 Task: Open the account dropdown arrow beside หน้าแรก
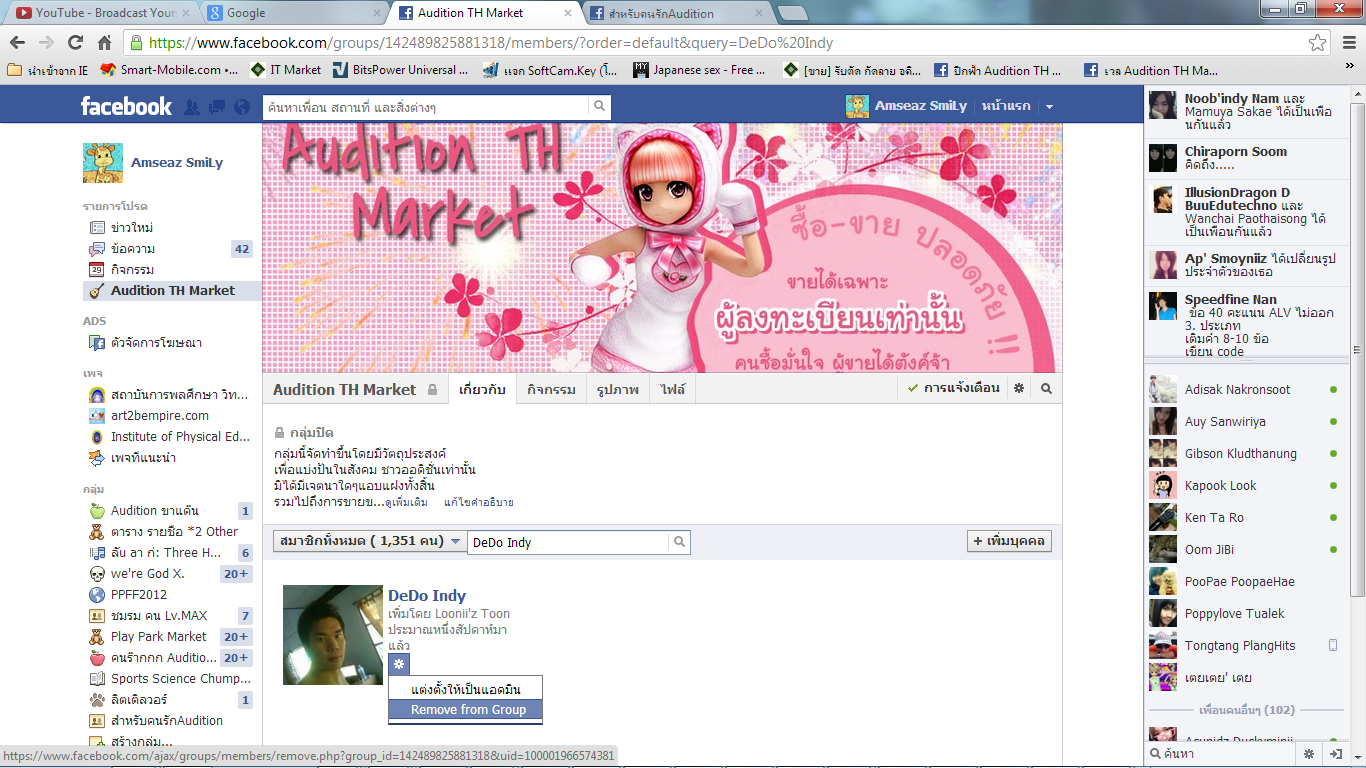point(1049,107)
